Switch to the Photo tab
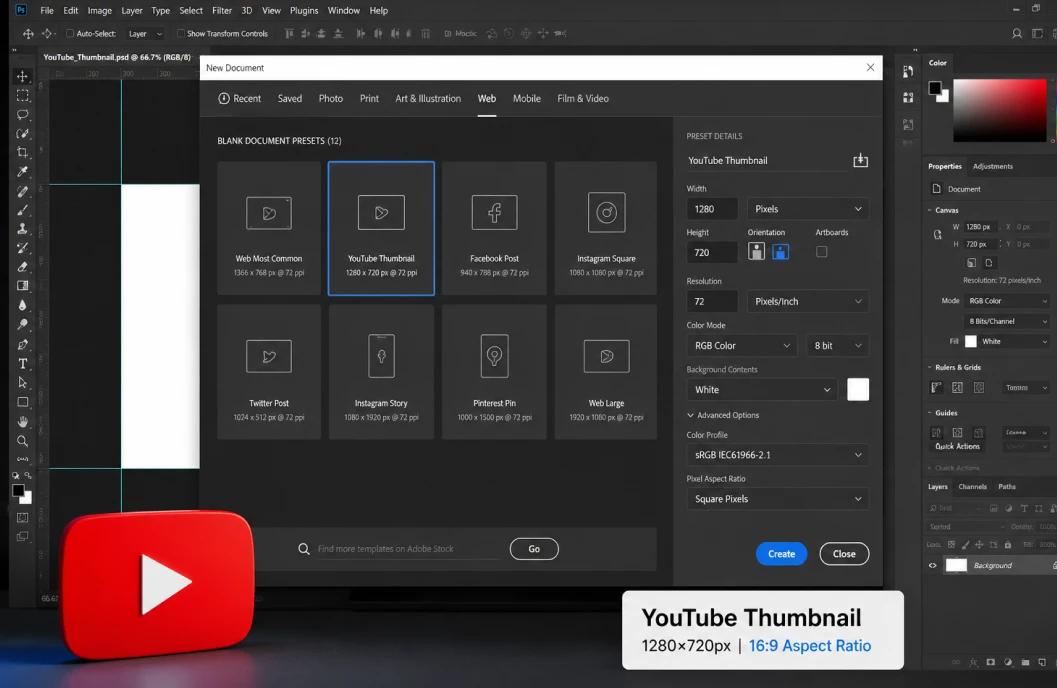1057x688 pixels. pos(330,98)
